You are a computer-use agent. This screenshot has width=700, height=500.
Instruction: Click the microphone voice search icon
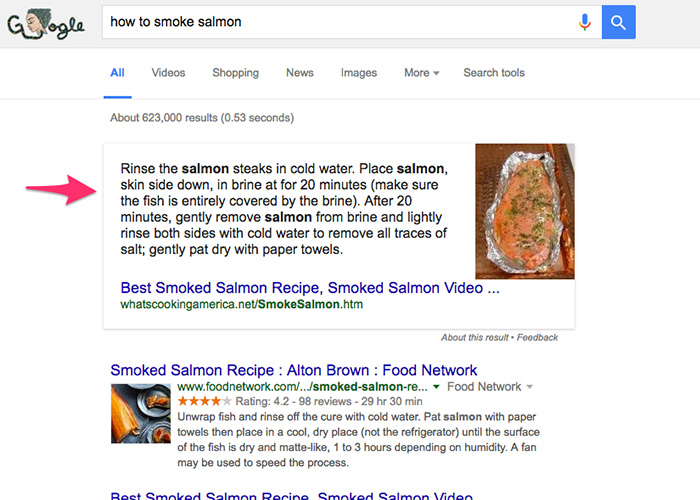pyautogui.click(x=585, y=22)
